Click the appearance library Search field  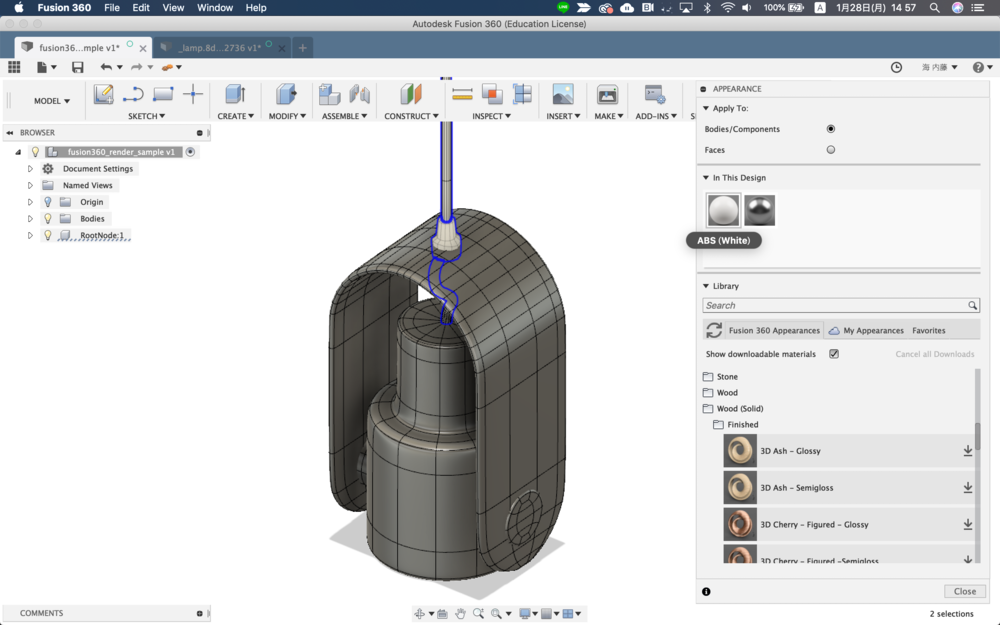coord(835,305)
